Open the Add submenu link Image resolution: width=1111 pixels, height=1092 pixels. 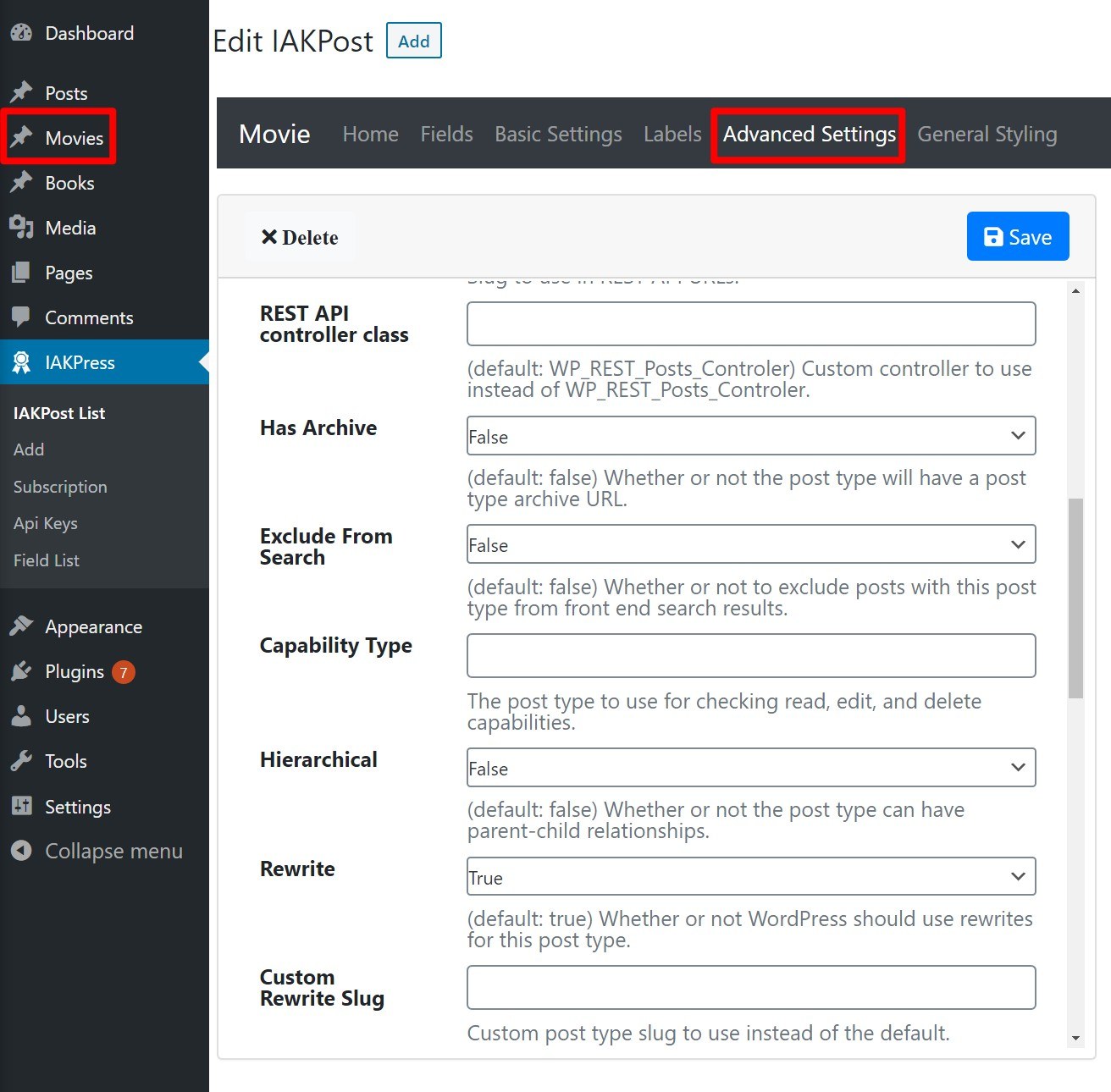[x=29, y=449]
